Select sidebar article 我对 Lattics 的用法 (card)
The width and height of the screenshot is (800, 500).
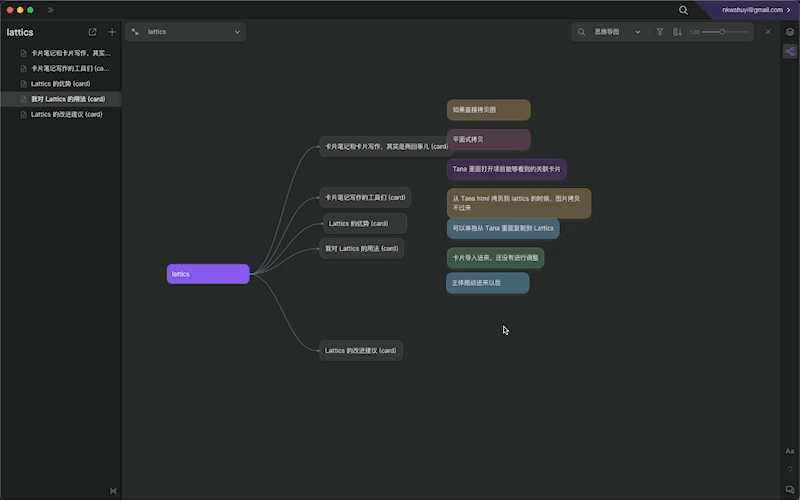(61, 99)
